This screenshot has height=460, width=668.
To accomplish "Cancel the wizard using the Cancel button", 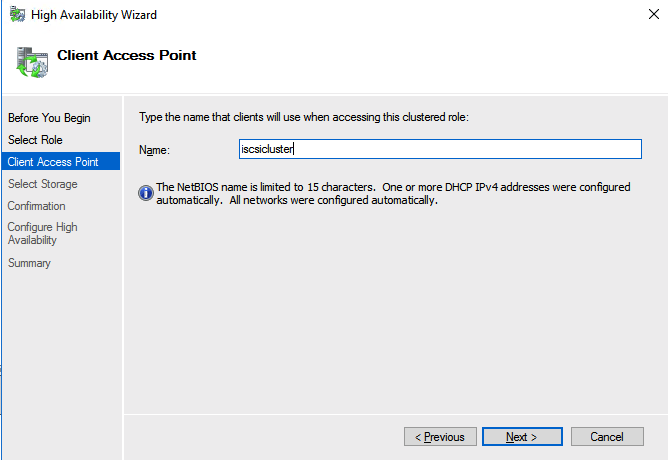I will pyautogui.click(x=606, y=437).
